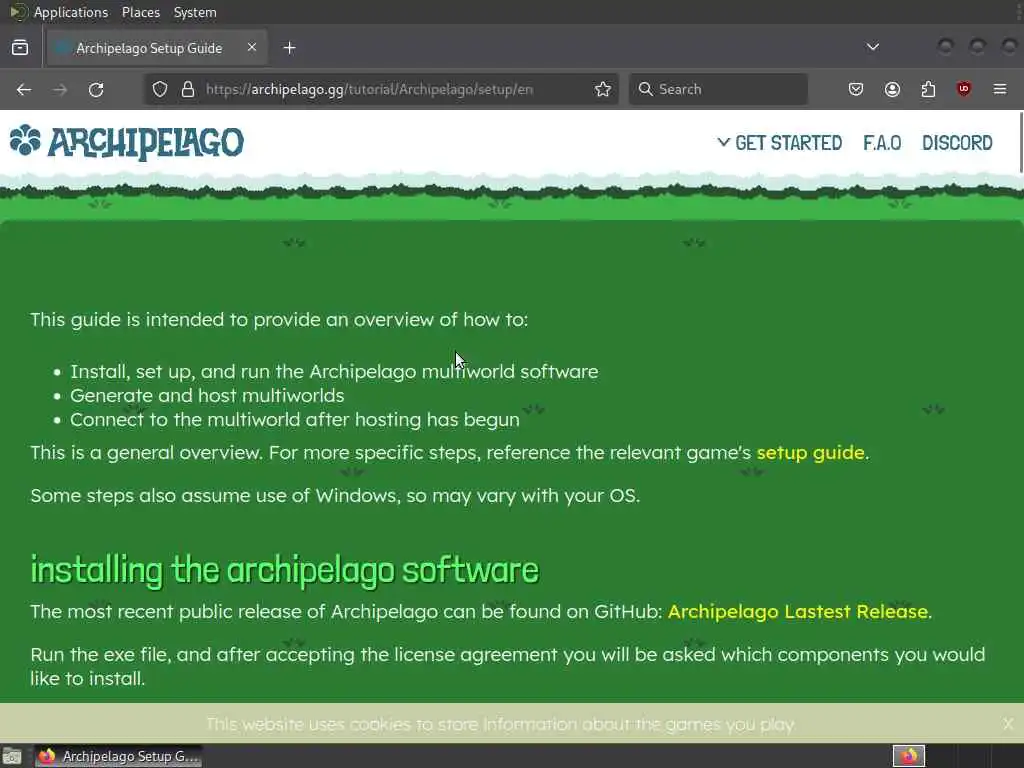Dismiss the cookie notice banner
The height and width of the screenshot is (768, 1024).
click(x=1008, y=724)
